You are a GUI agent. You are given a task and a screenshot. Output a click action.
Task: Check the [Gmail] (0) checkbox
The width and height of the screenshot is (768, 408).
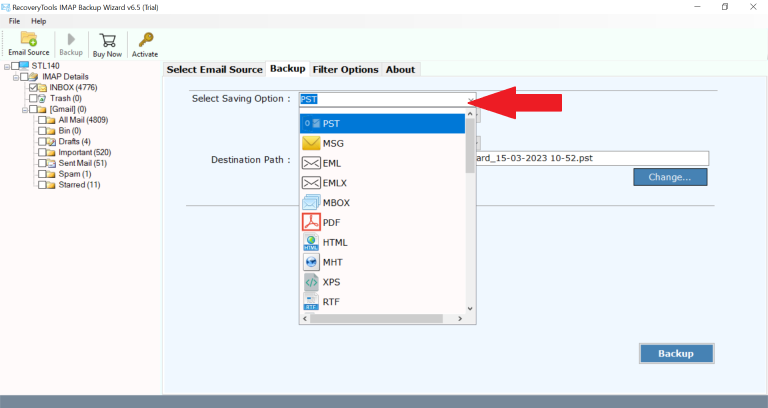(x=33, y=109)
